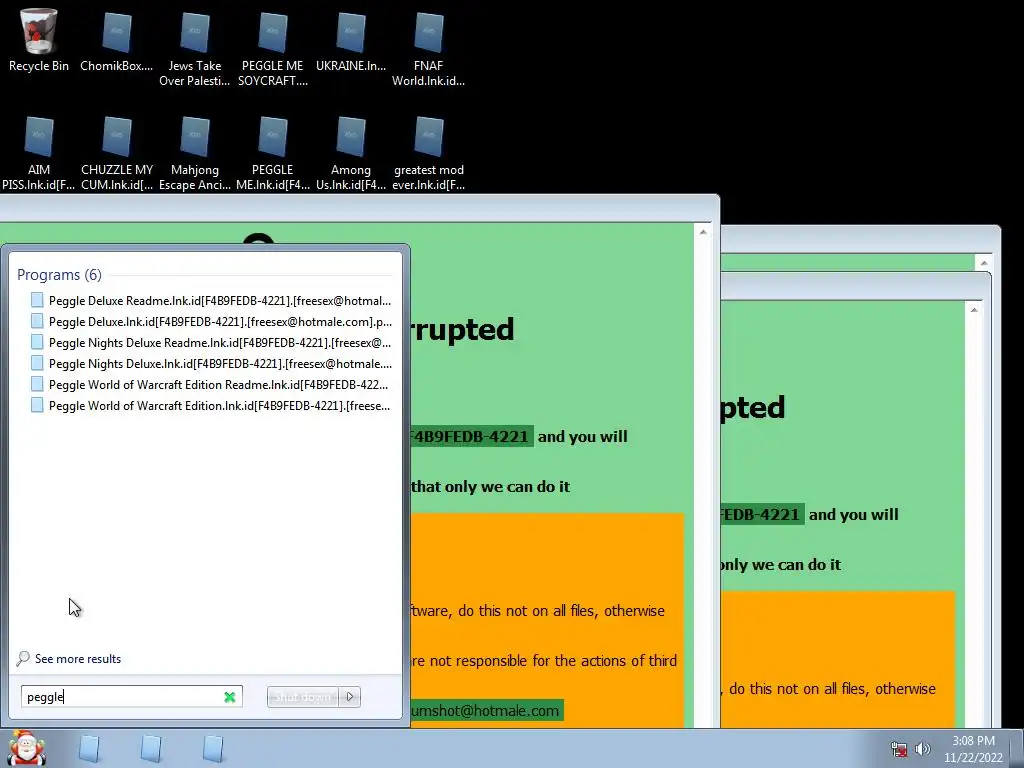
Task: Click See more results link
Action: click(x=78, y=658)
